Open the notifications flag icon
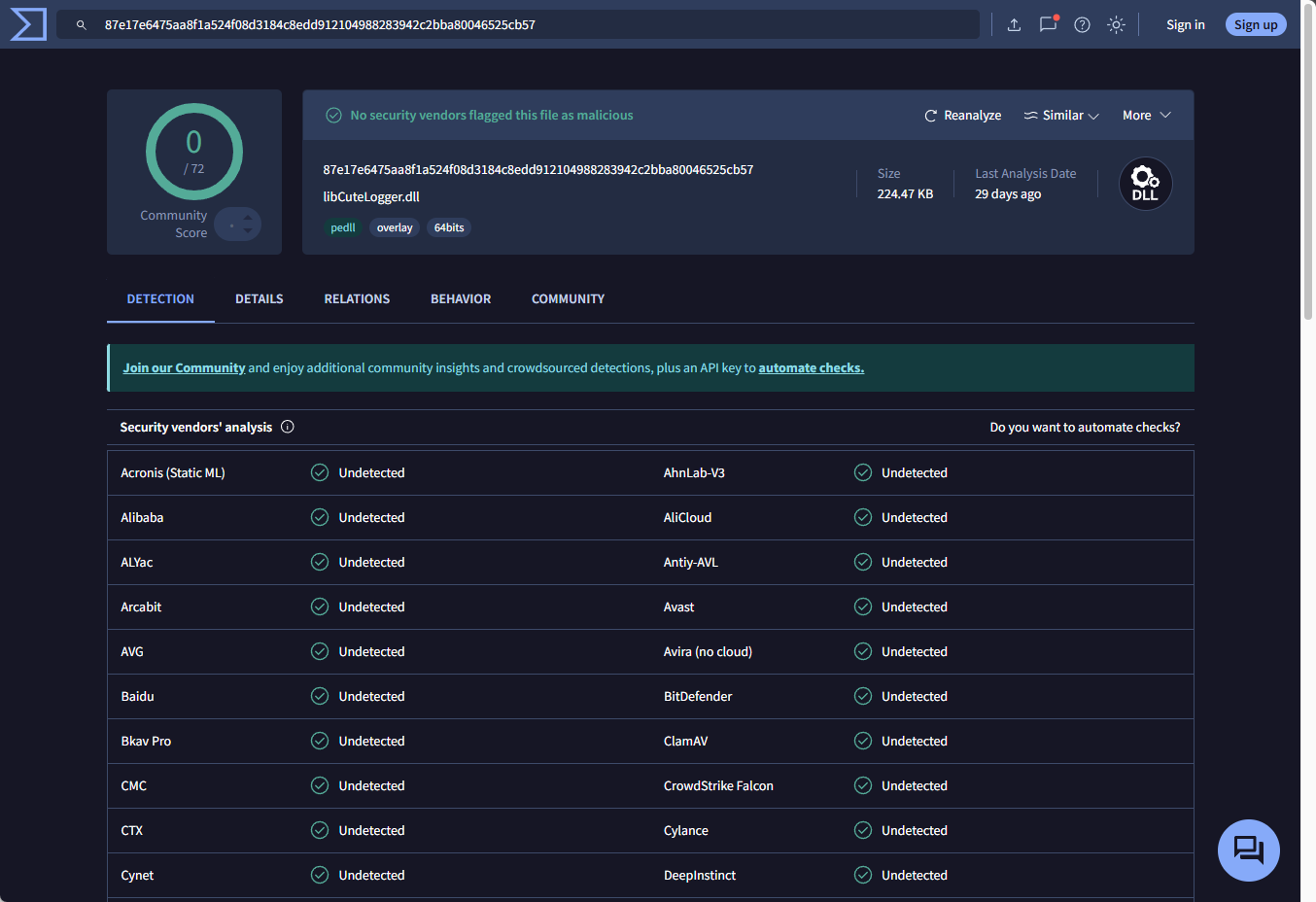 coord(1048,24)
